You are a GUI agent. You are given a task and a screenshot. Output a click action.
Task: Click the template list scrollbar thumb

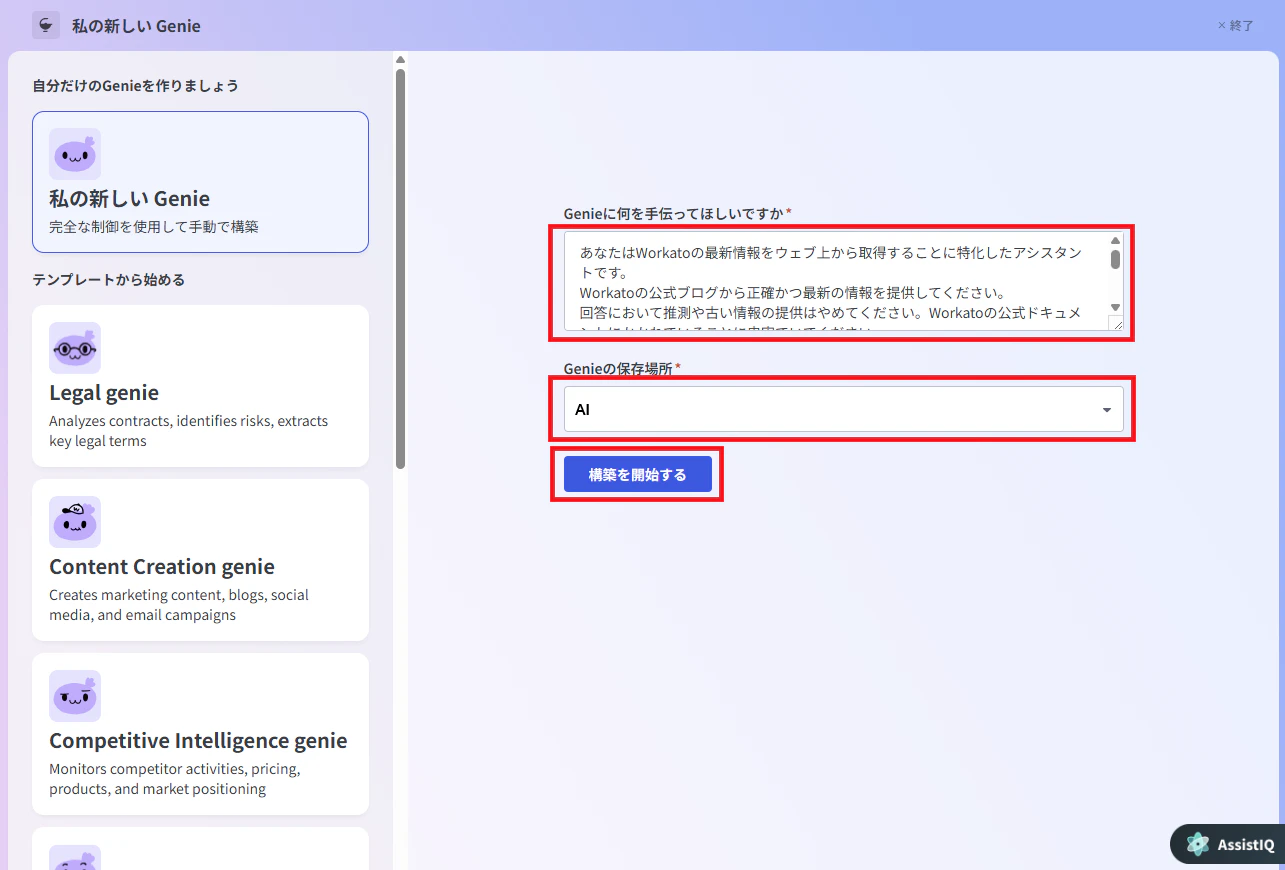pos(400,268)
